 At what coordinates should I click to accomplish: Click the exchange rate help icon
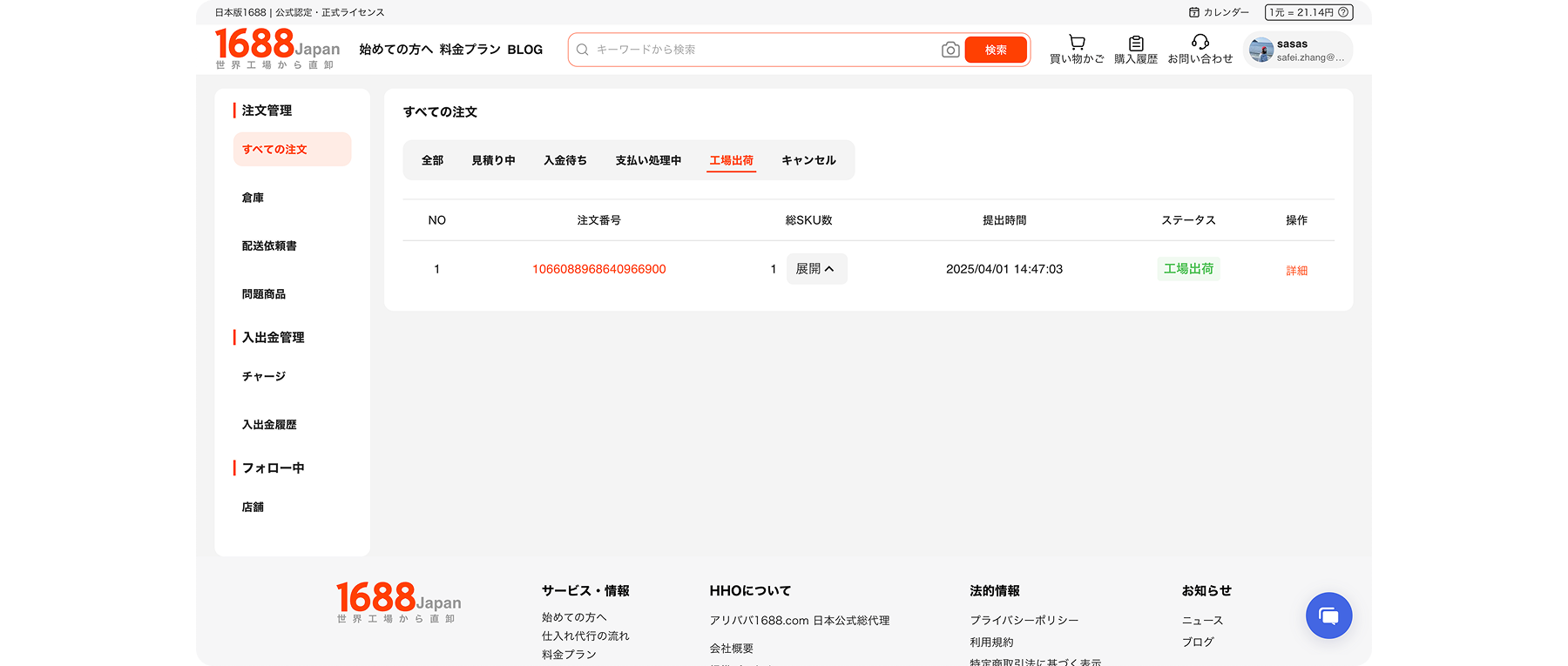coord(1343,12)
